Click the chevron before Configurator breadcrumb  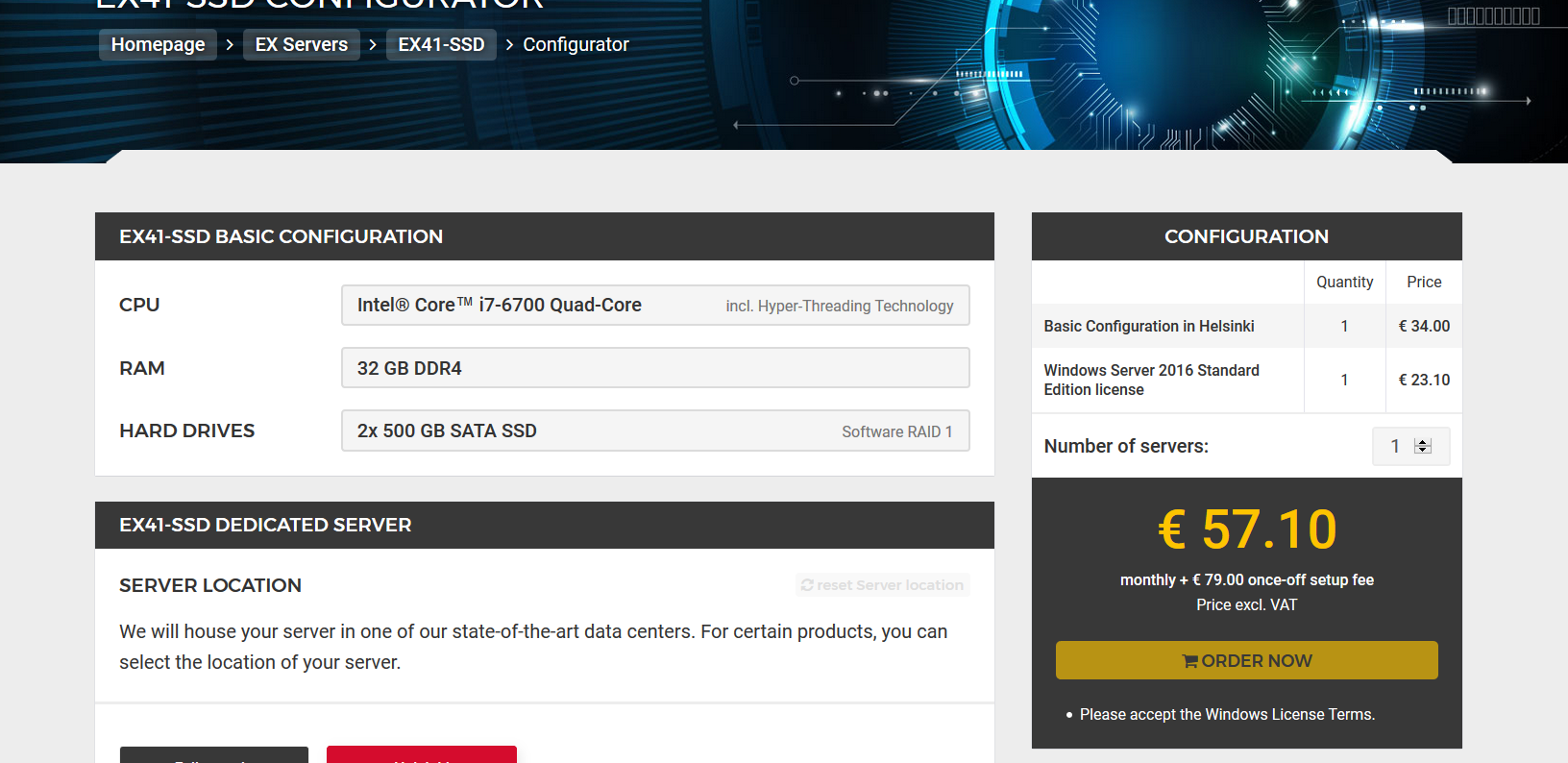click(509, 44)
